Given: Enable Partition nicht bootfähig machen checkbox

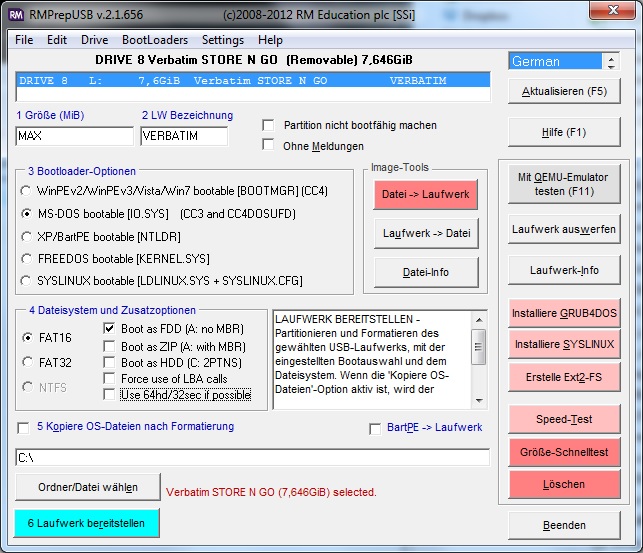Looking at the screenshot, I should pyautogui.click(x=268, y=125).
